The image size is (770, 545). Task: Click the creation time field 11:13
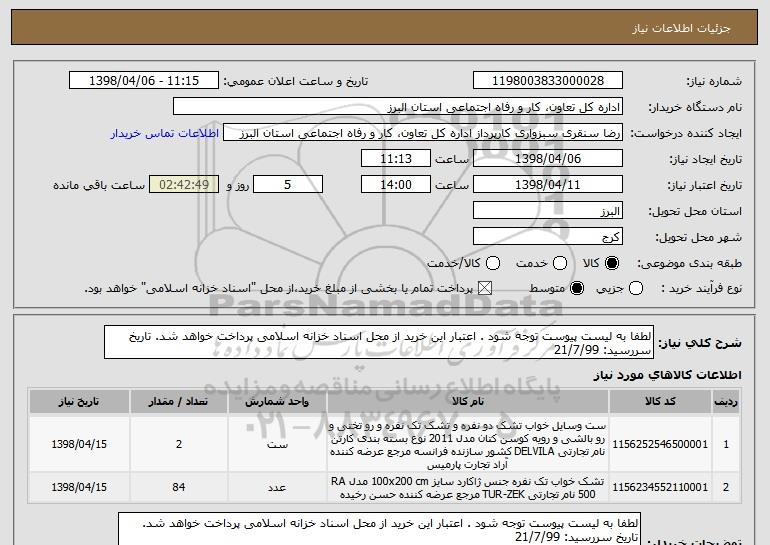click(x=396, y=159)
